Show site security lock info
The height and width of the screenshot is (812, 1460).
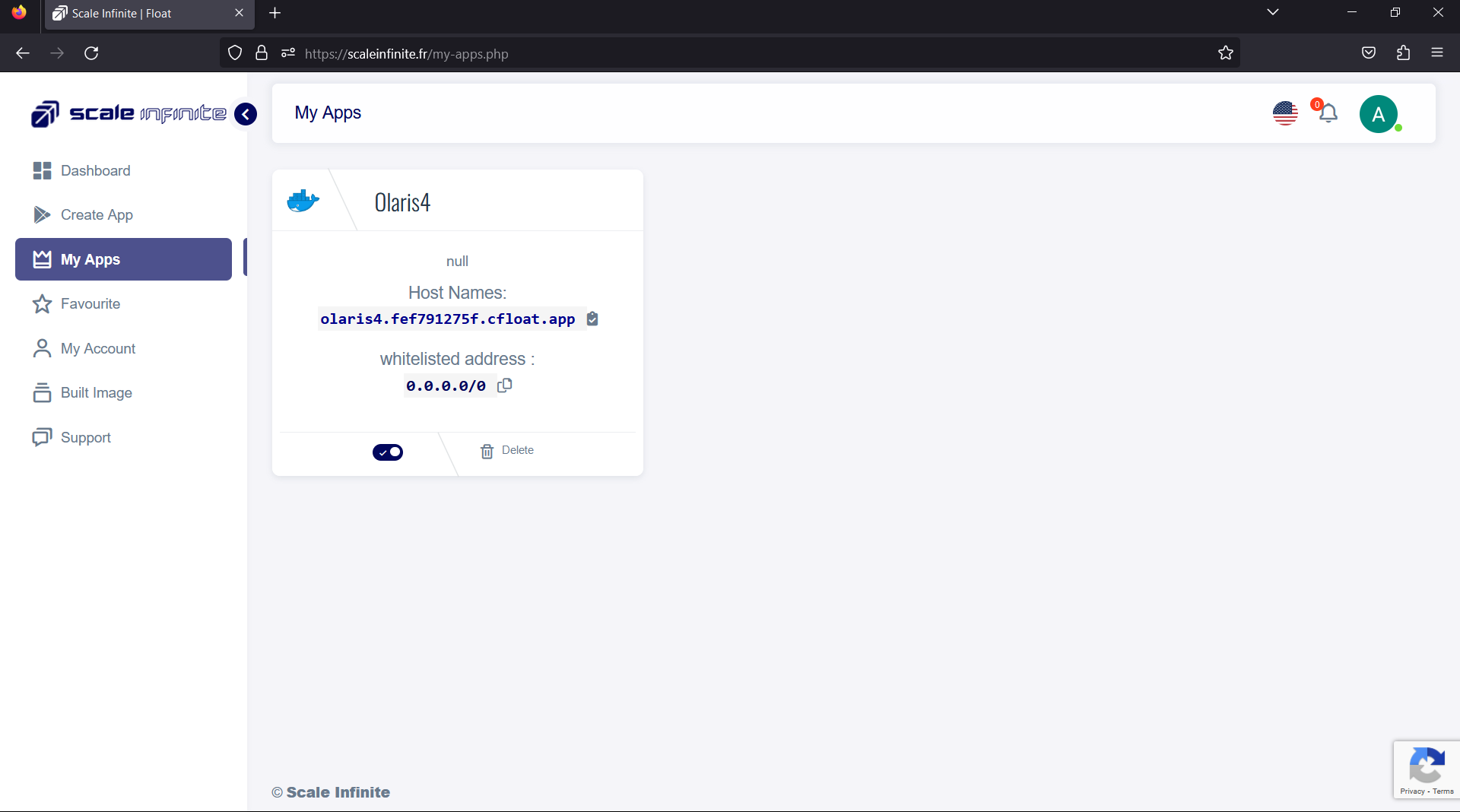(x=262, y=53)
